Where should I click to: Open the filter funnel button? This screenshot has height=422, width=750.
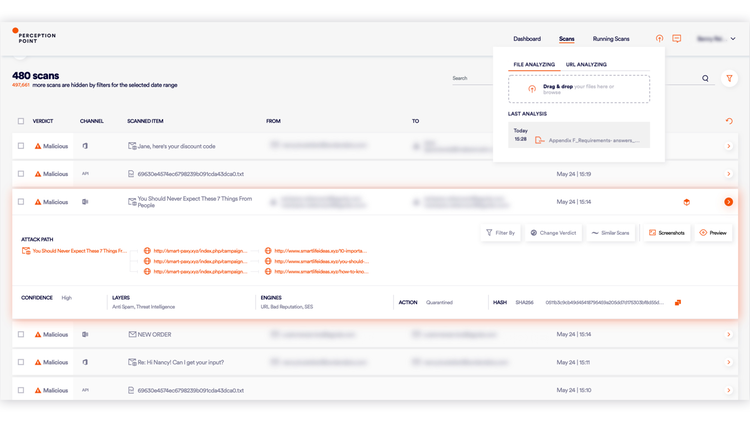[x=728, y=78]
